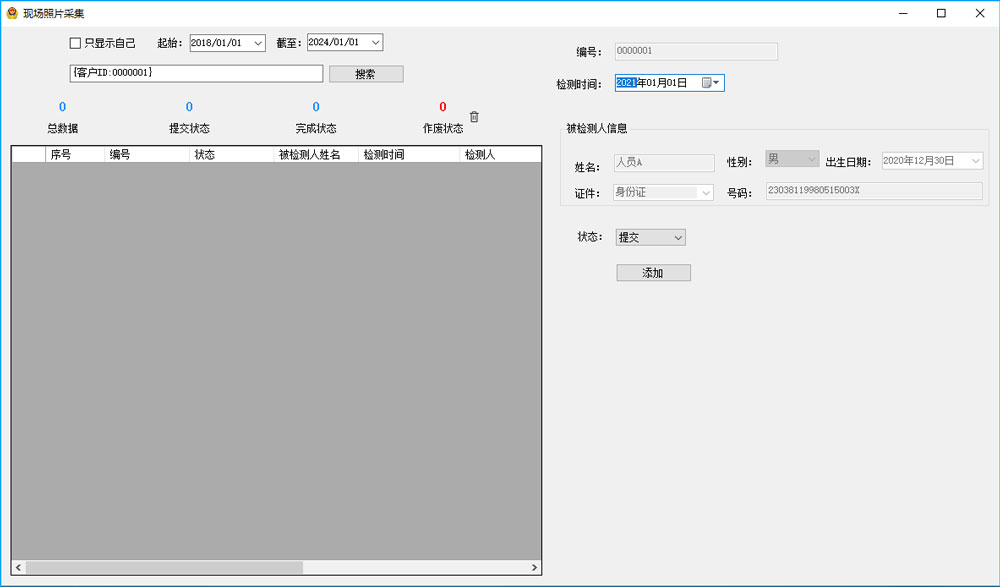Screen dimensions: 1000x587
Task: Click the 客户ID search input field
Action: tap(196, 74)
